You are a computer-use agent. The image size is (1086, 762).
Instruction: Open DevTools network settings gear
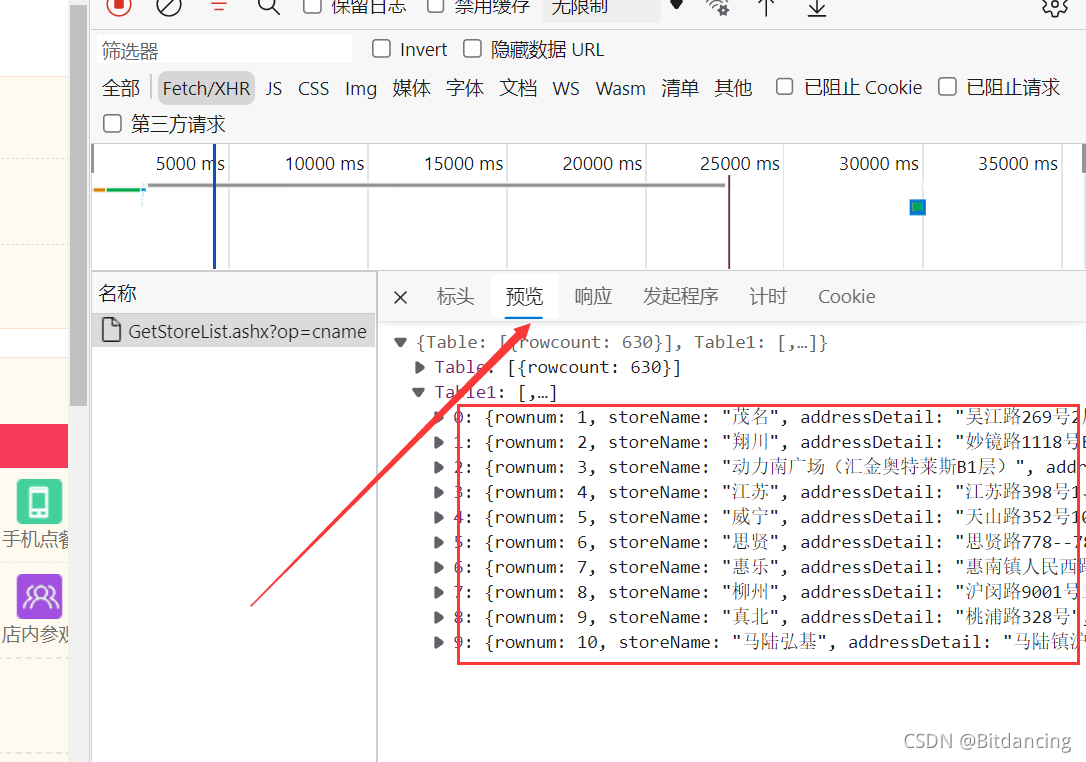[1054, 6]
